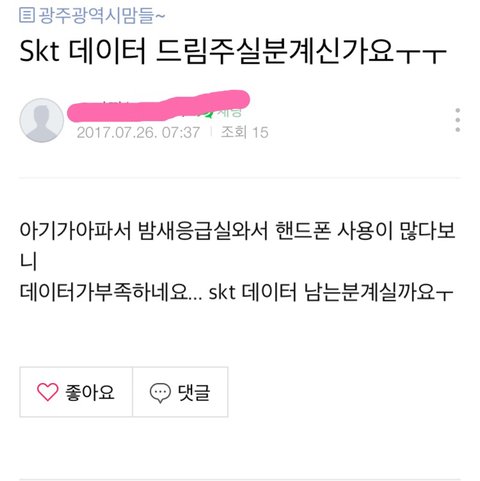Click the word Skt in post title

tap(39, 52)
